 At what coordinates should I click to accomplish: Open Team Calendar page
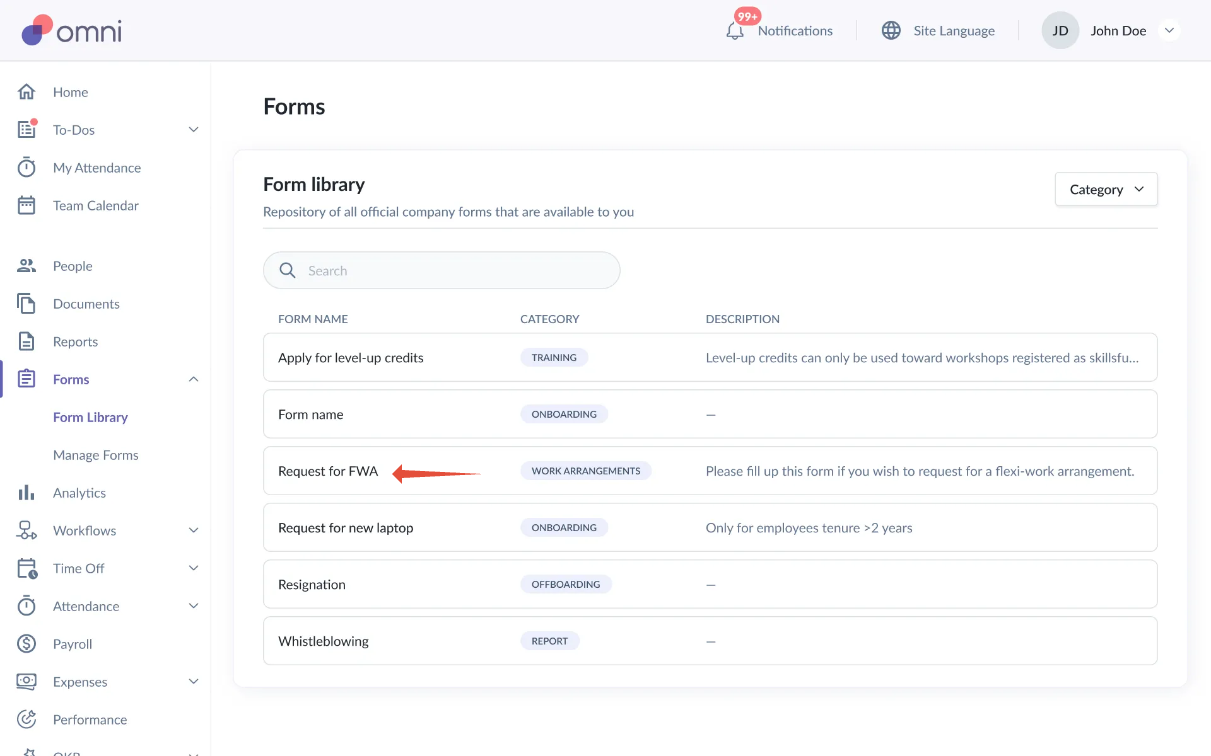[x=96, y=205]
